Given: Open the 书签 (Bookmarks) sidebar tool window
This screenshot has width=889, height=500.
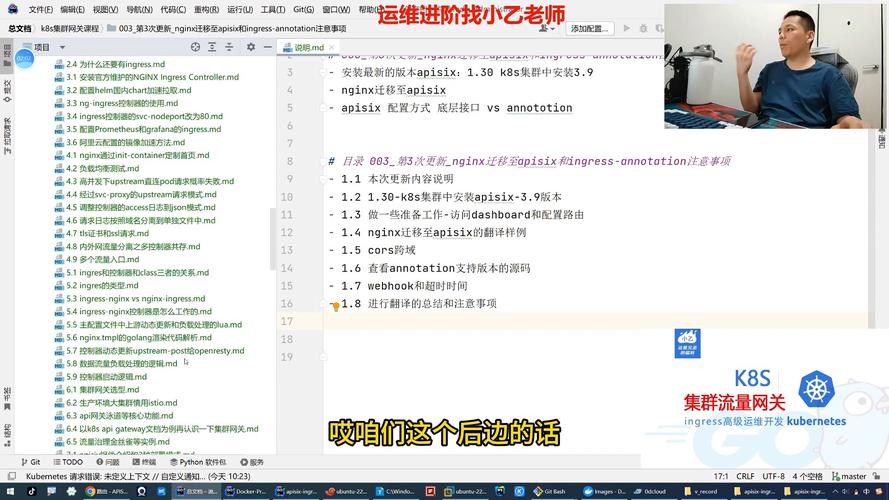Looking at the screenshot, I should click(7, 399).
